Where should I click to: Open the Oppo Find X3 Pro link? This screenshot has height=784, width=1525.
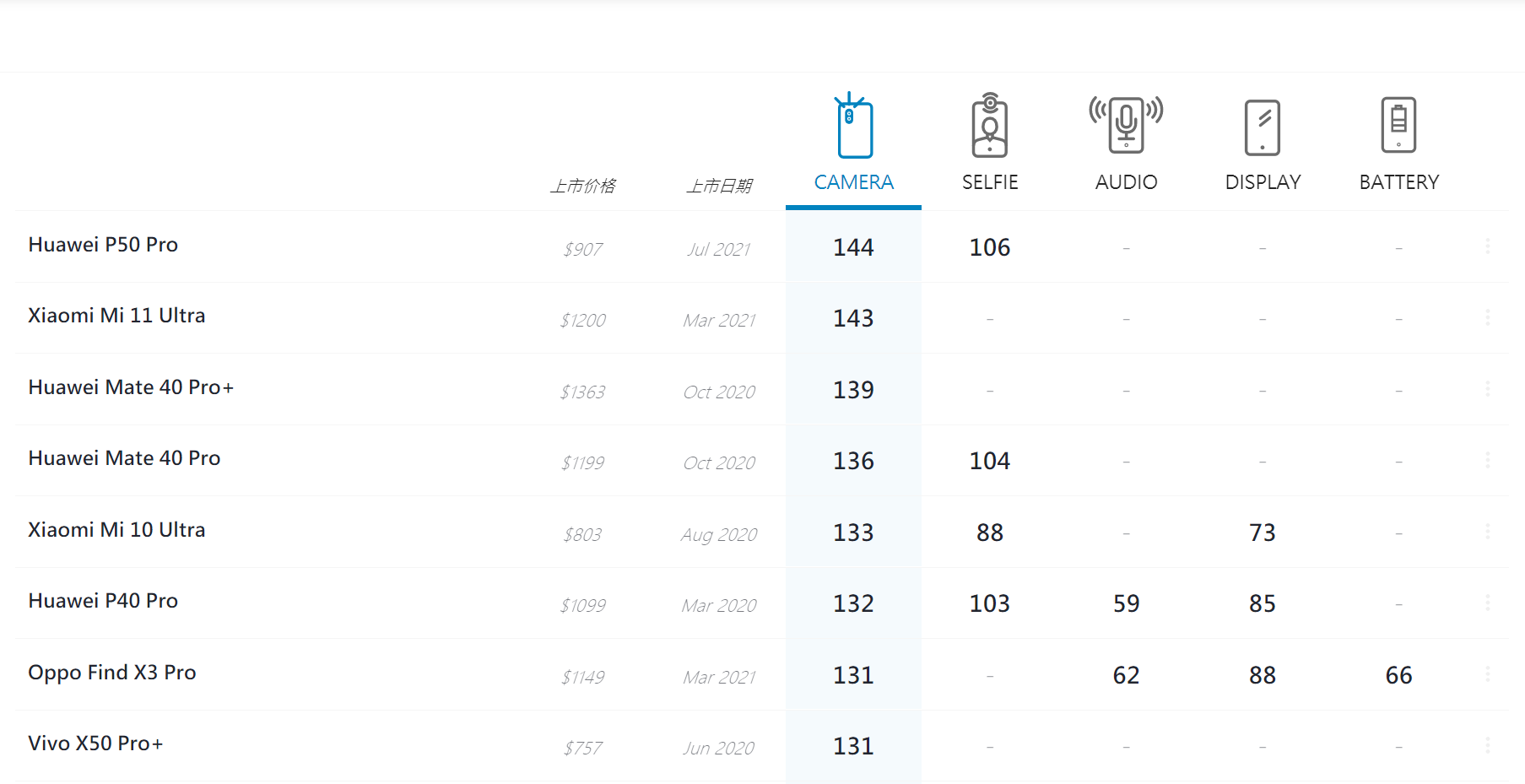pos(112,673)
